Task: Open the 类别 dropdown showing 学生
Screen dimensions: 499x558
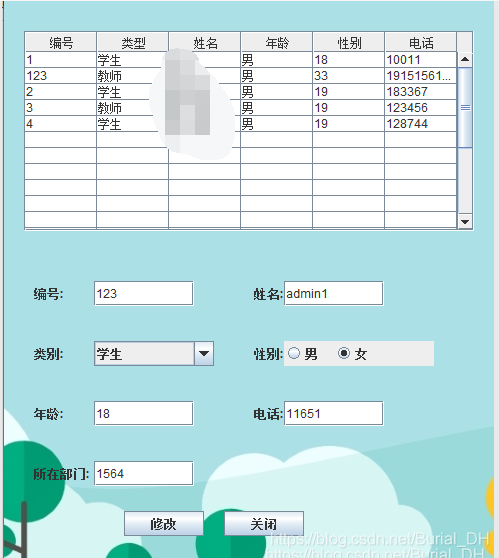Action: (154, 353)
